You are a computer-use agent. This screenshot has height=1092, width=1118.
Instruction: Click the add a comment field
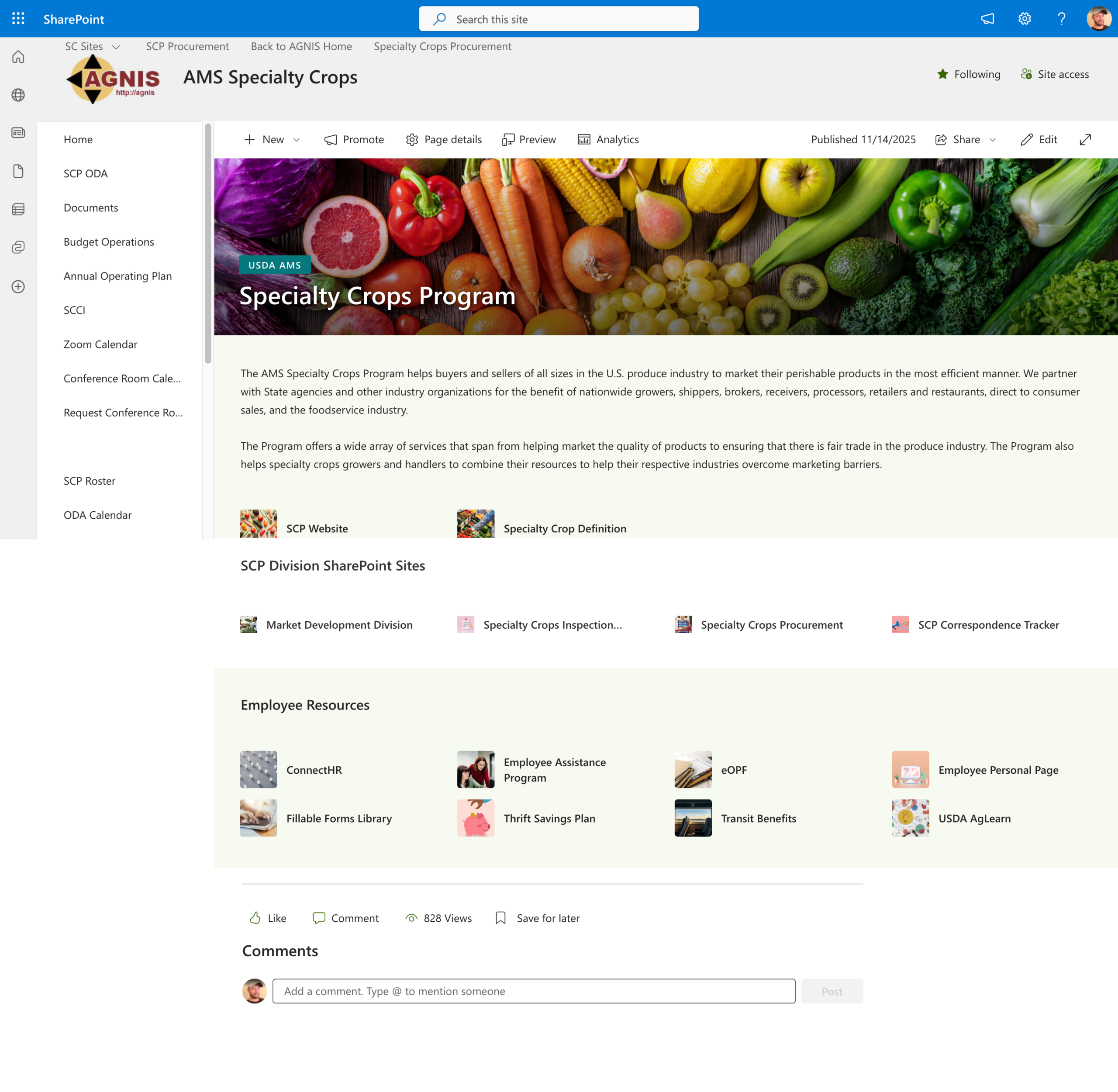click(534, 991)
